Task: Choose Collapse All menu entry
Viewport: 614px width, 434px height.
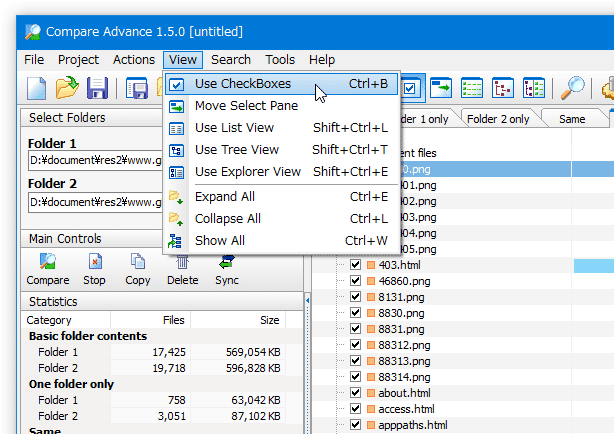Action: 281,219
